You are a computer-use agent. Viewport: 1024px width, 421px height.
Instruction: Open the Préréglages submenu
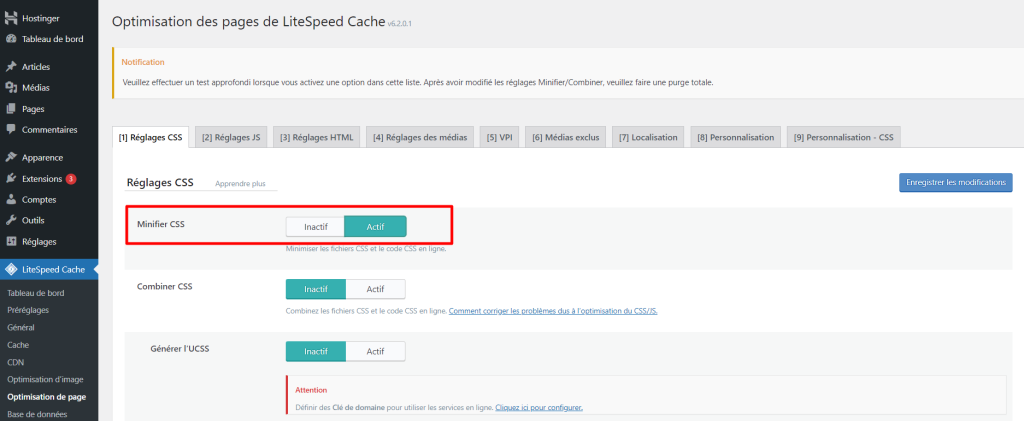(27, 310)
